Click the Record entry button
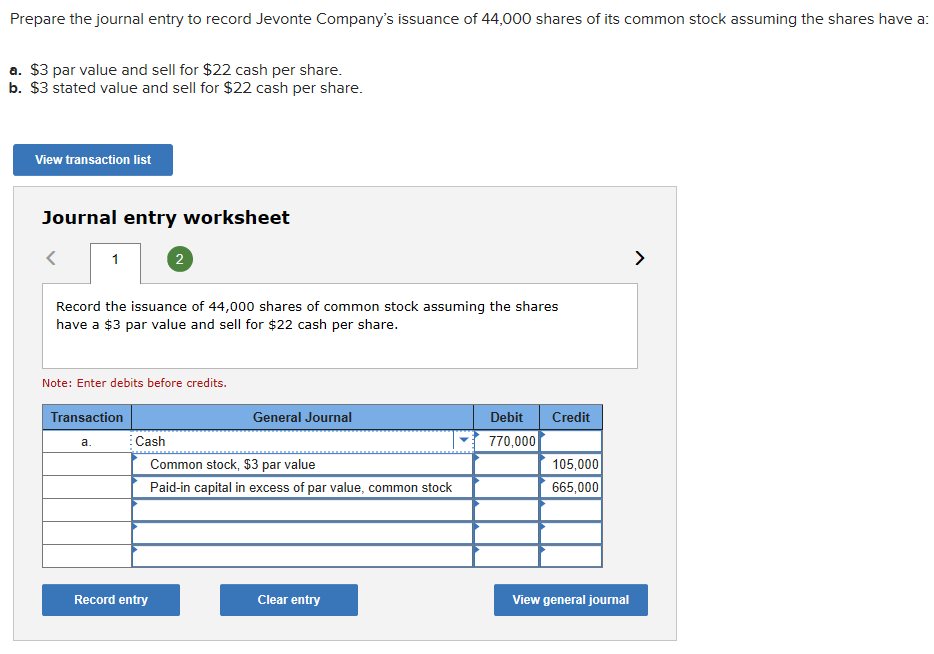This screenshot has width=934, height=654. [x=110, y=600]
